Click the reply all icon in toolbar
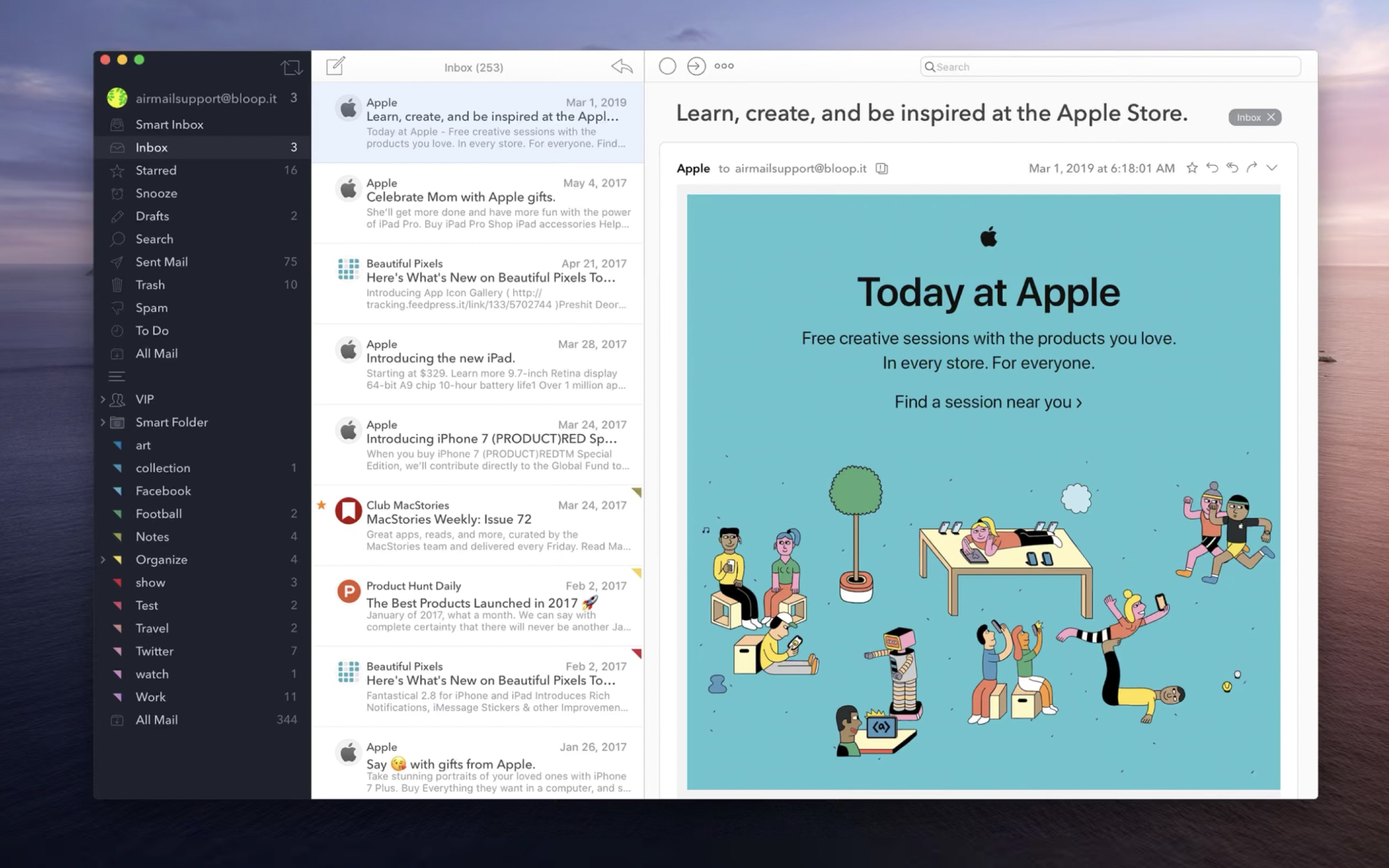The width and height of the screenshot is (1389, 868). click(x=1232, y=167)
